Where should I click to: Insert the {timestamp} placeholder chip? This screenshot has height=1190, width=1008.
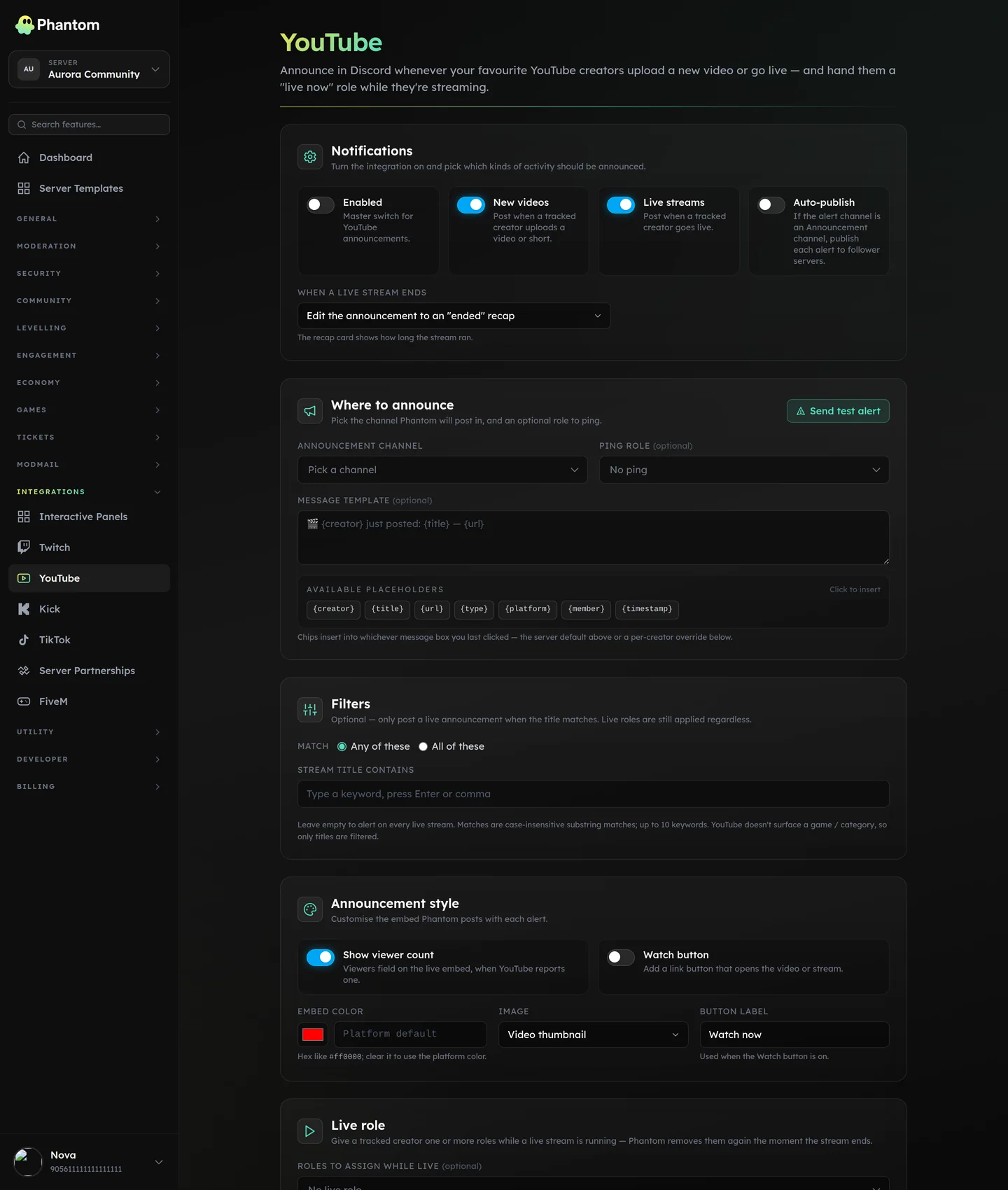[647, 610]
